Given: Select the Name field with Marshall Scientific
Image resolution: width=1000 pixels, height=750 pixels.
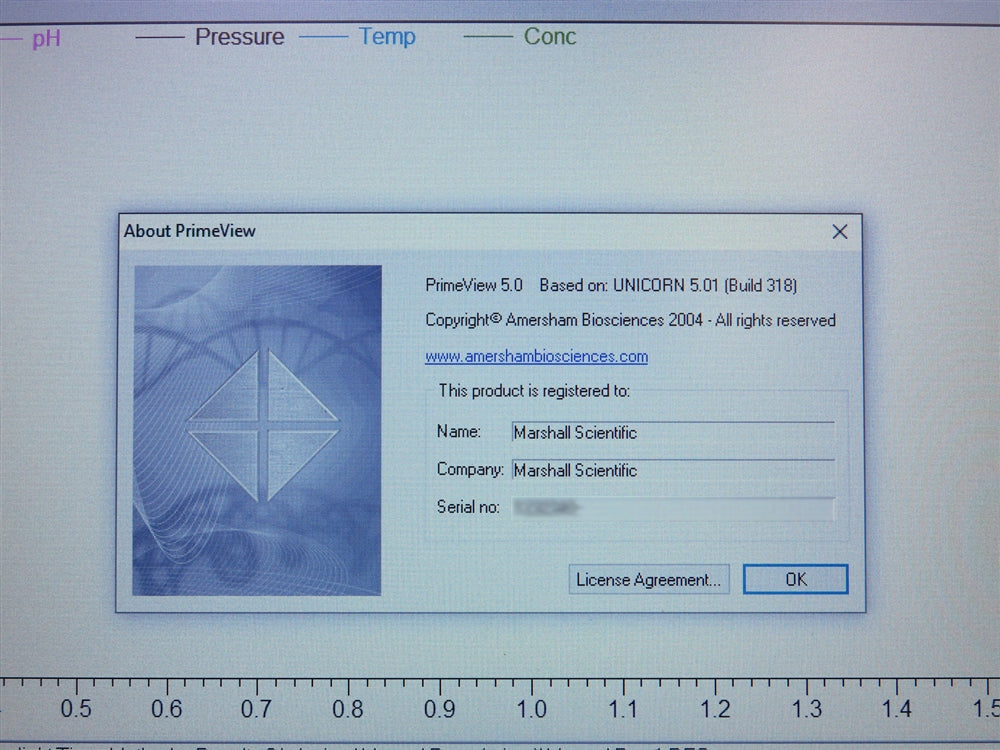Looking at the screenshot, I should [673, 432].
